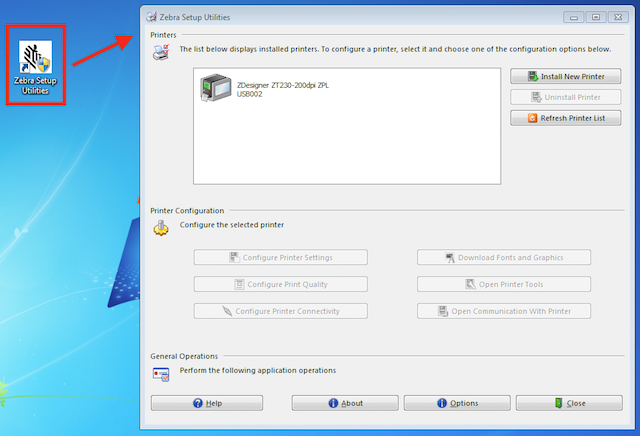Open the About dialog

pyautogui.click(x=345, y=403)
